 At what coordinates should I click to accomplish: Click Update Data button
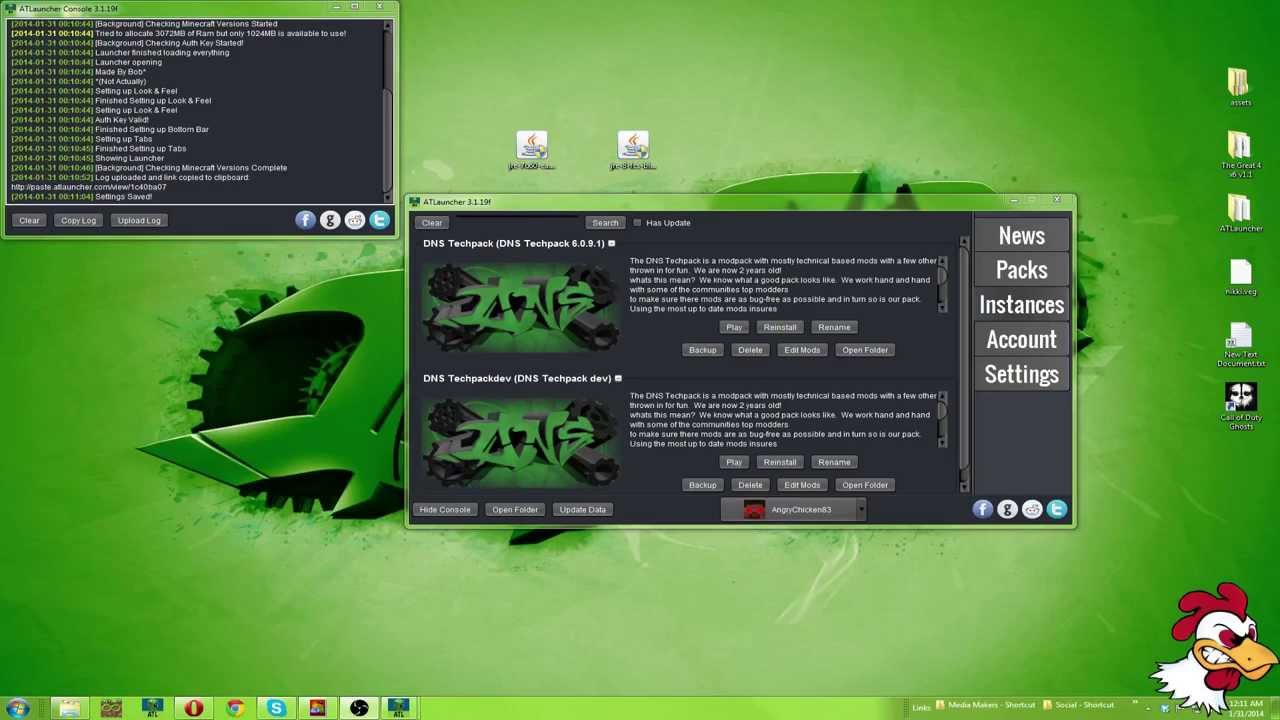(582, 510)
